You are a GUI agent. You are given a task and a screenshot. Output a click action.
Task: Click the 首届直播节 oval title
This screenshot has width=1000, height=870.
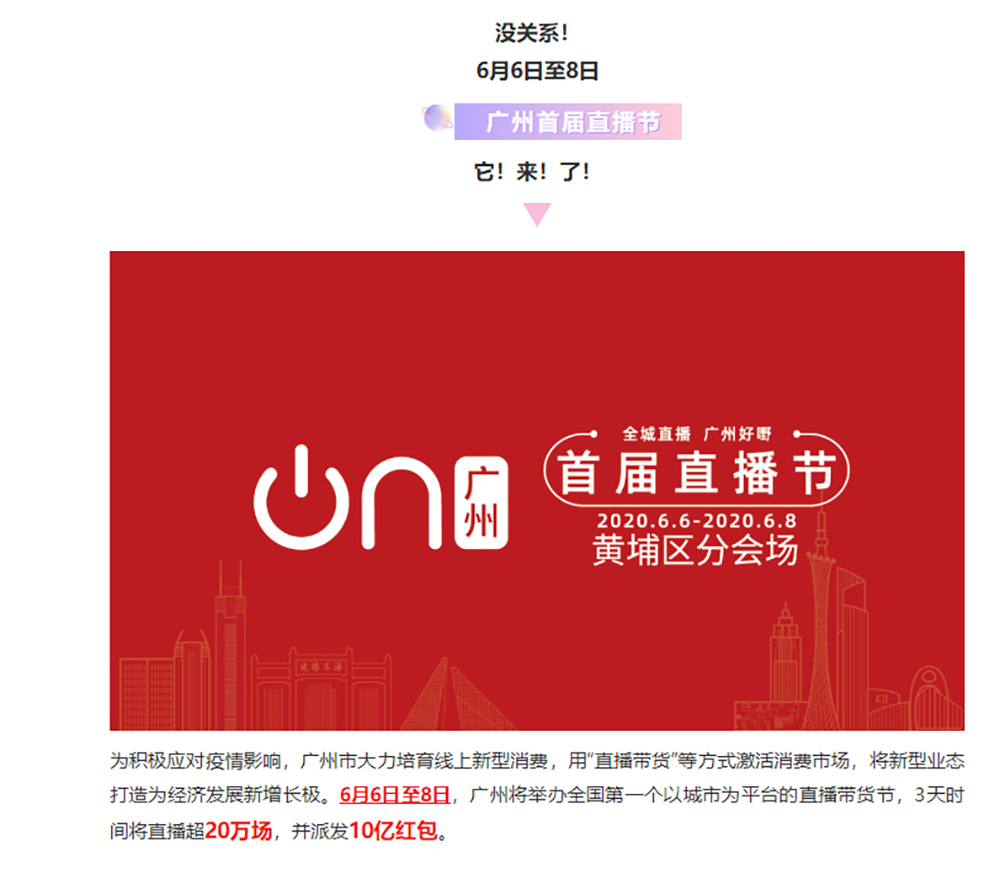click(696, 472)
